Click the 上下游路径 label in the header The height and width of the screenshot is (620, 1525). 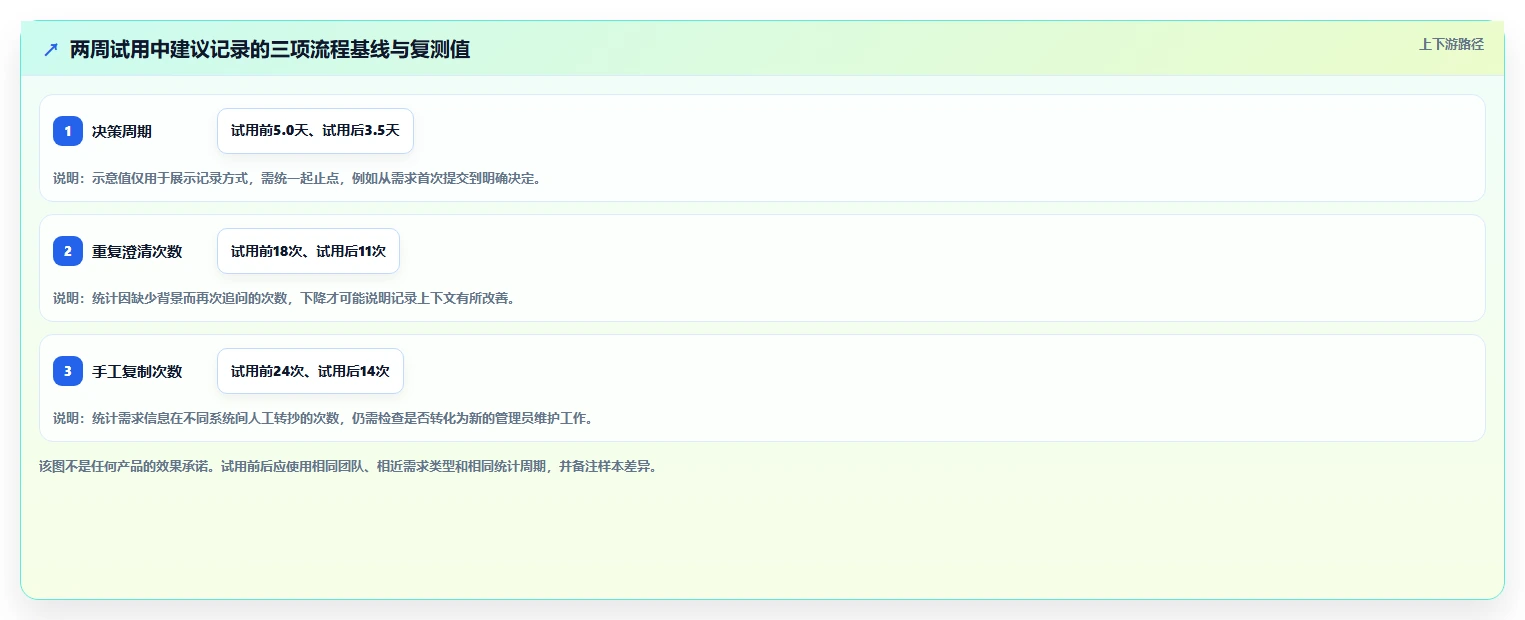click(x=1451, y=44)
